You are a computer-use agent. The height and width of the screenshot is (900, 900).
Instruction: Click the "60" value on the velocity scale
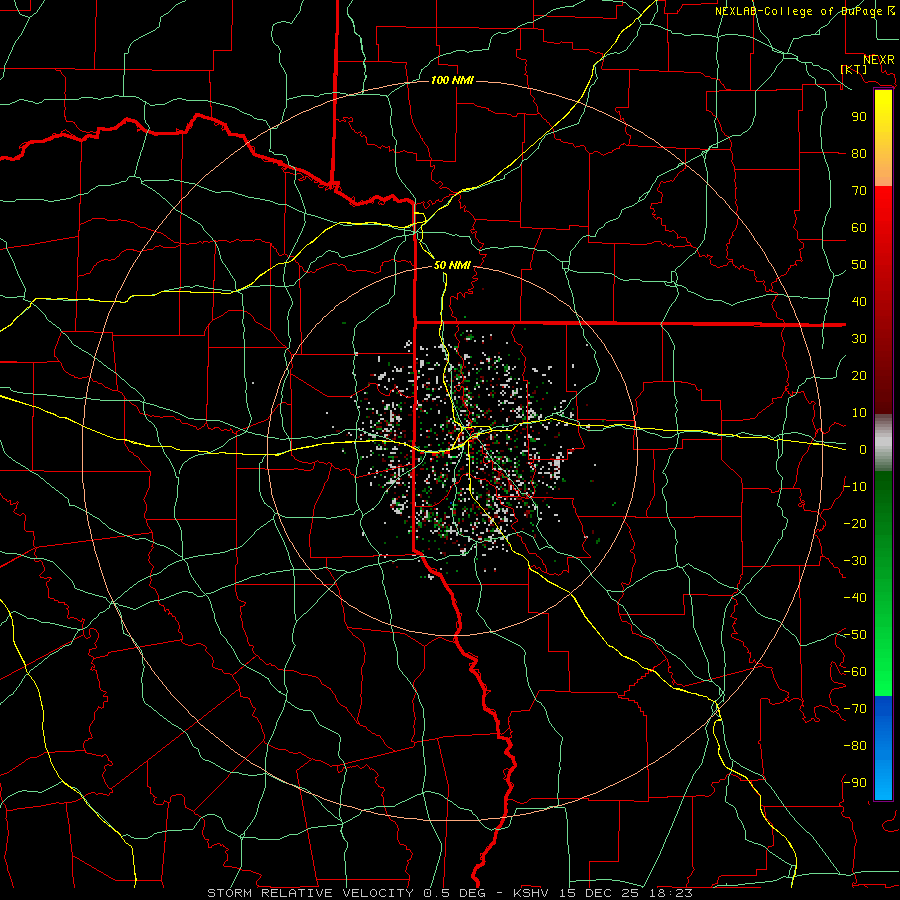[x=859, y=228]
